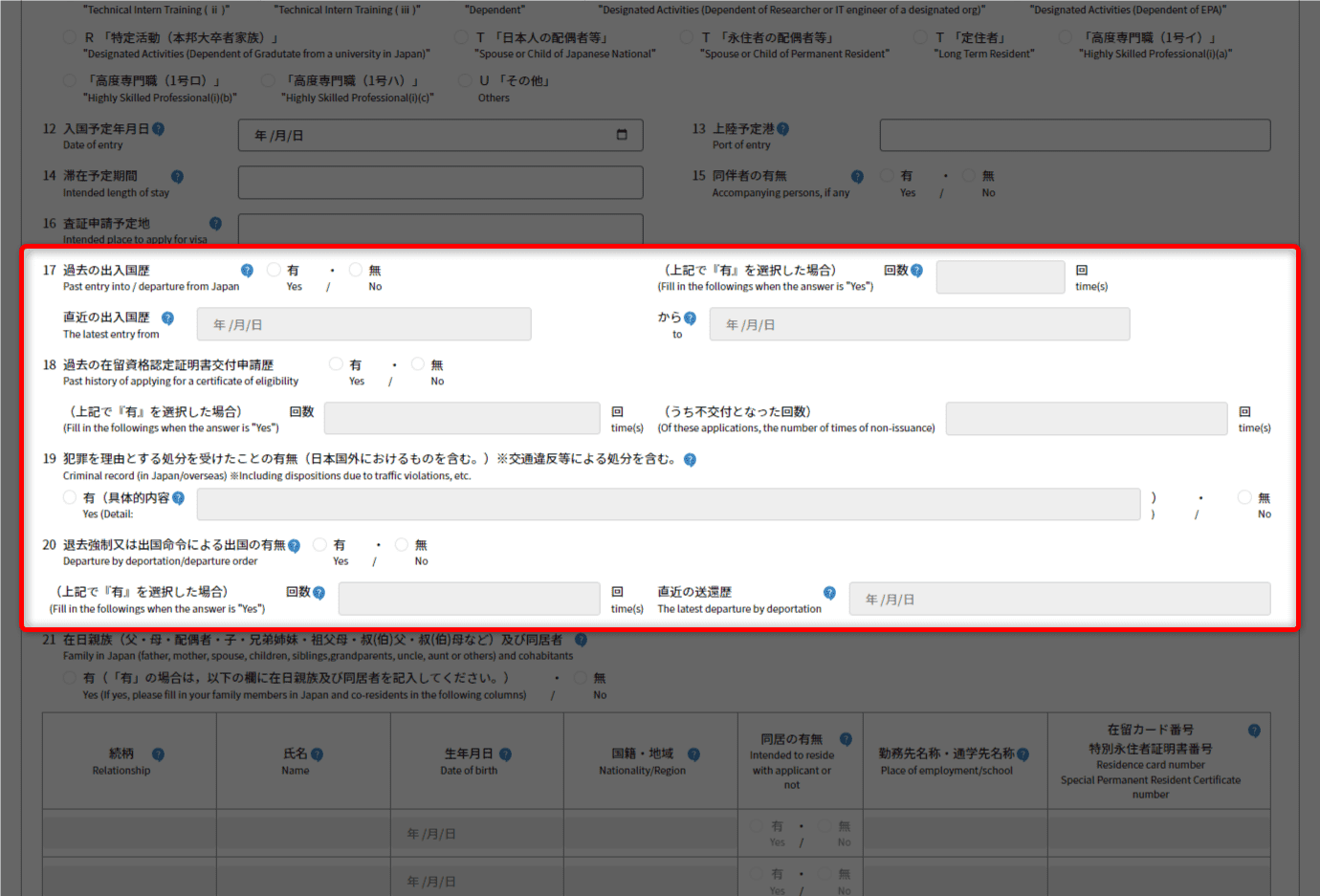Click help icon beside Port of entry

click(783, 129)
